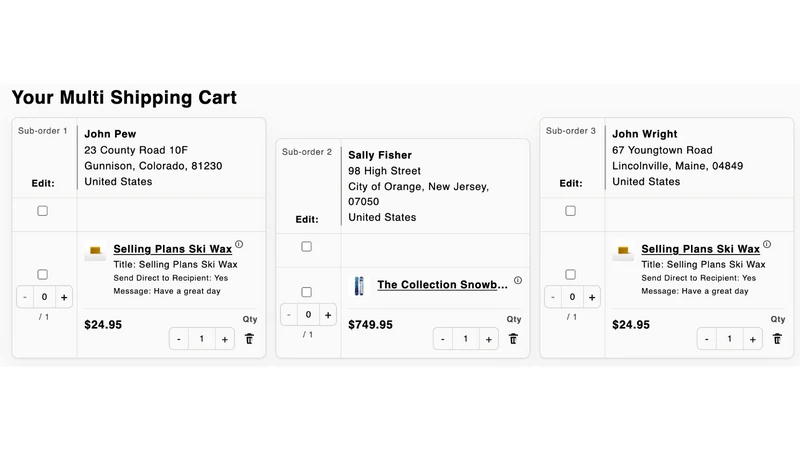Tick item checkbox beside John Pew's Ski Wax
The width and height of the screenshot is (800, 450).
43,274
